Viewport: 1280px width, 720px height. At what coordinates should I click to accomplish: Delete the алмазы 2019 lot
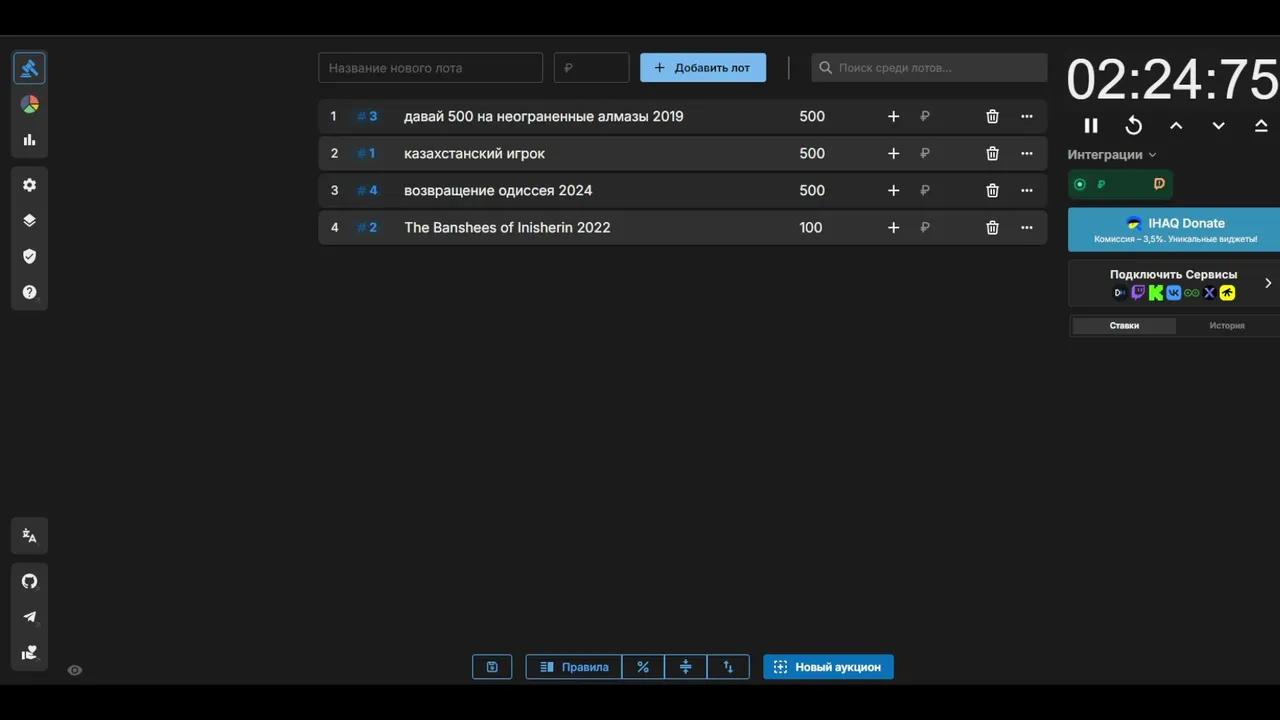992,116
